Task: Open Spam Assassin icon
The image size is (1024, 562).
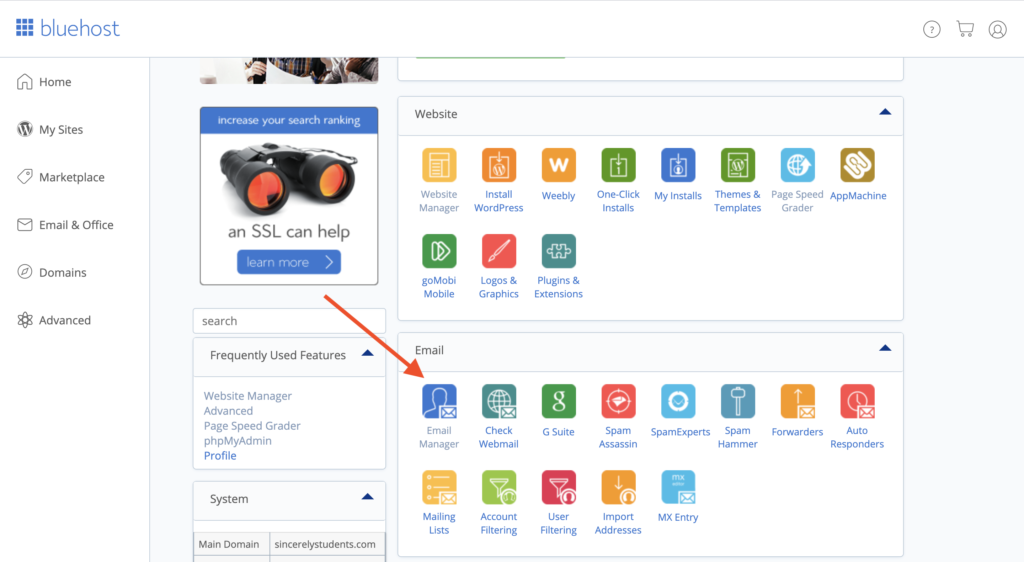Action: (618, 401)
